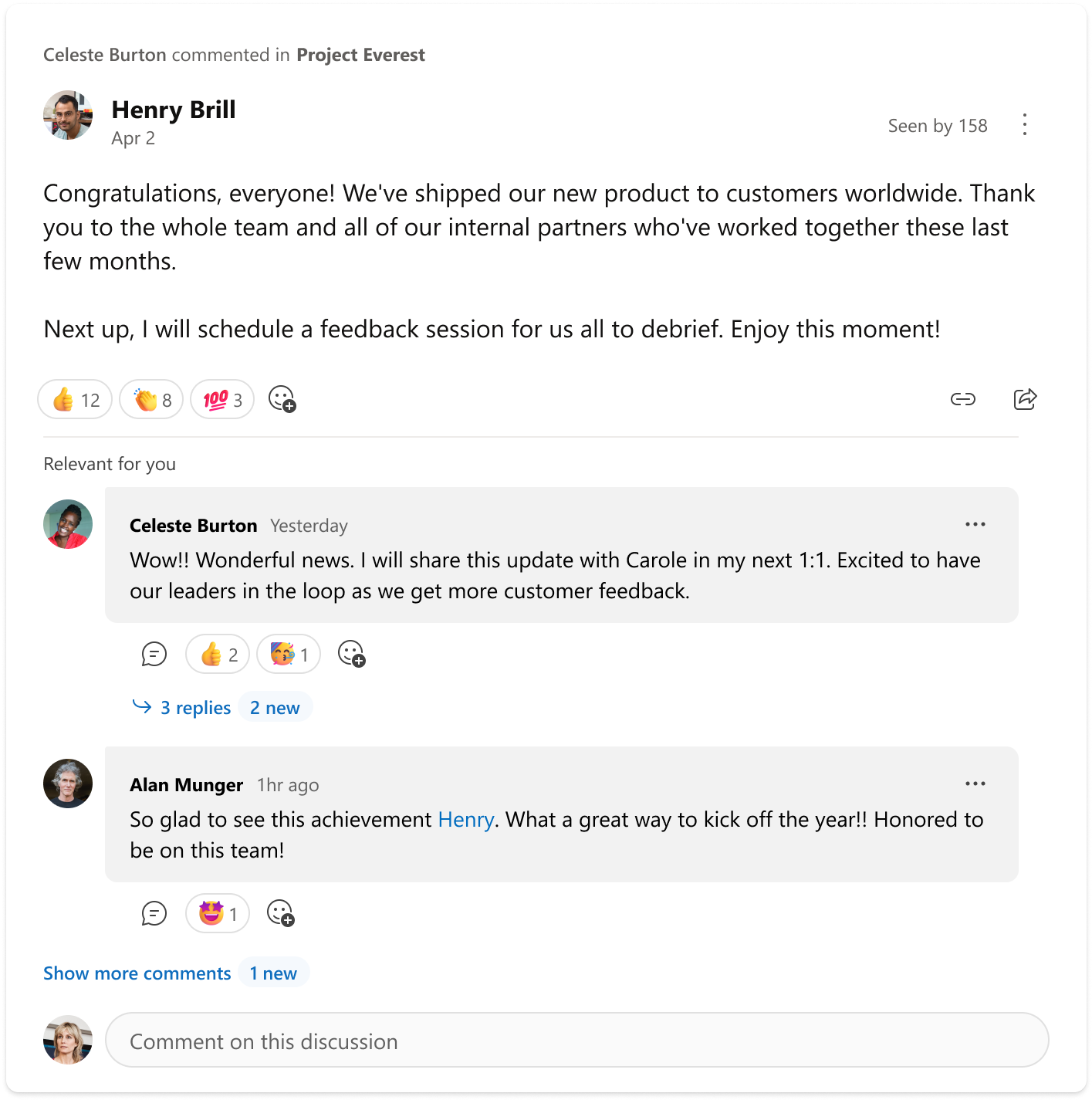Reply to Celeste's comment via speech bubble icon
Screen dimensions: 1092x1100
[154, 654]
